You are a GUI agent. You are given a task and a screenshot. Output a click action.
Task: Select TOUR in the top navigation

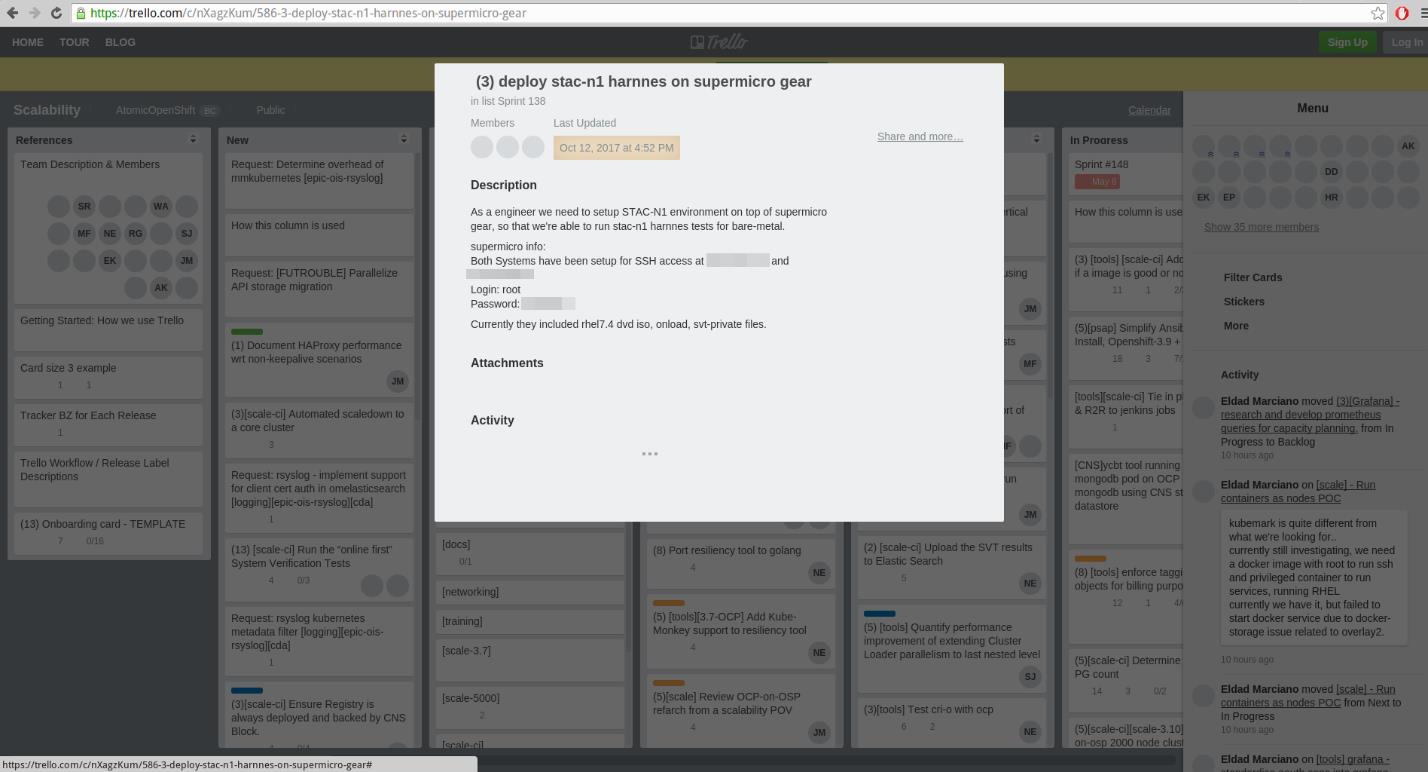coord(74,42)
